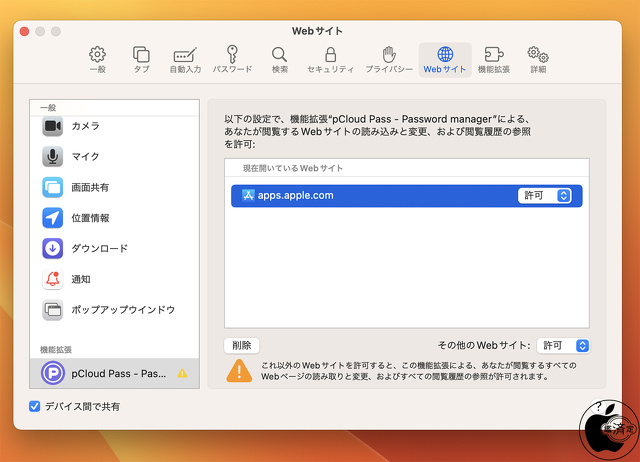This screenshot has width=640, height=462.
Task: Open the セキュリティ (Security) lock icon
Action: point(330,60)
